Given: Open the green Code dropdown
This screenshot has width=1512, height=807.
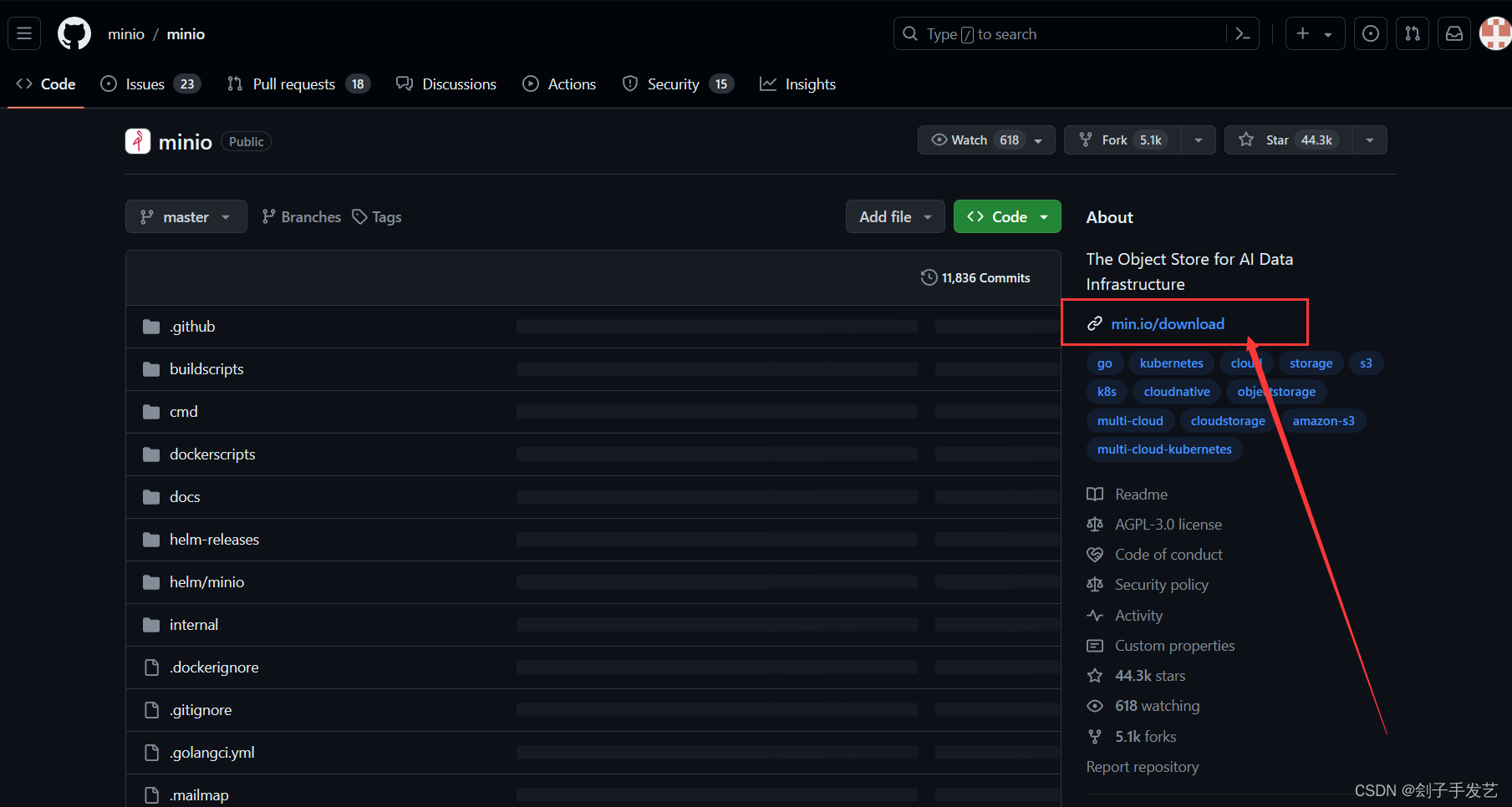Looking at the screenshot, I should tap(1007, 216).
